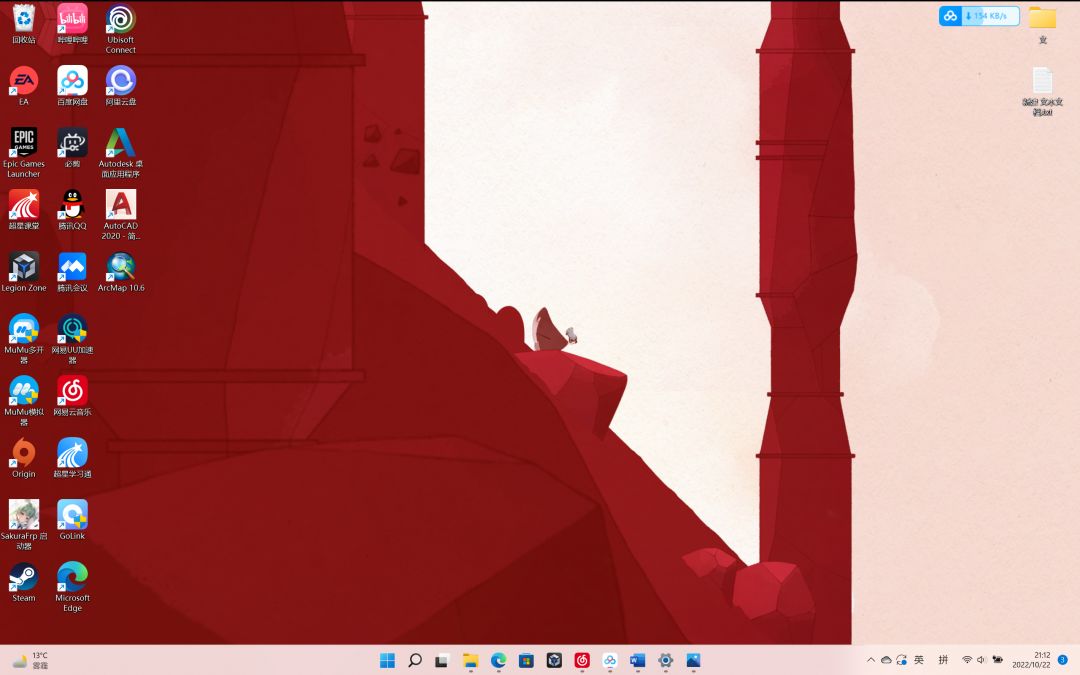The image size is (1080, 675).
Task: Toggle the 拼 pinyin input mode indicator
Action: point(944,660)
